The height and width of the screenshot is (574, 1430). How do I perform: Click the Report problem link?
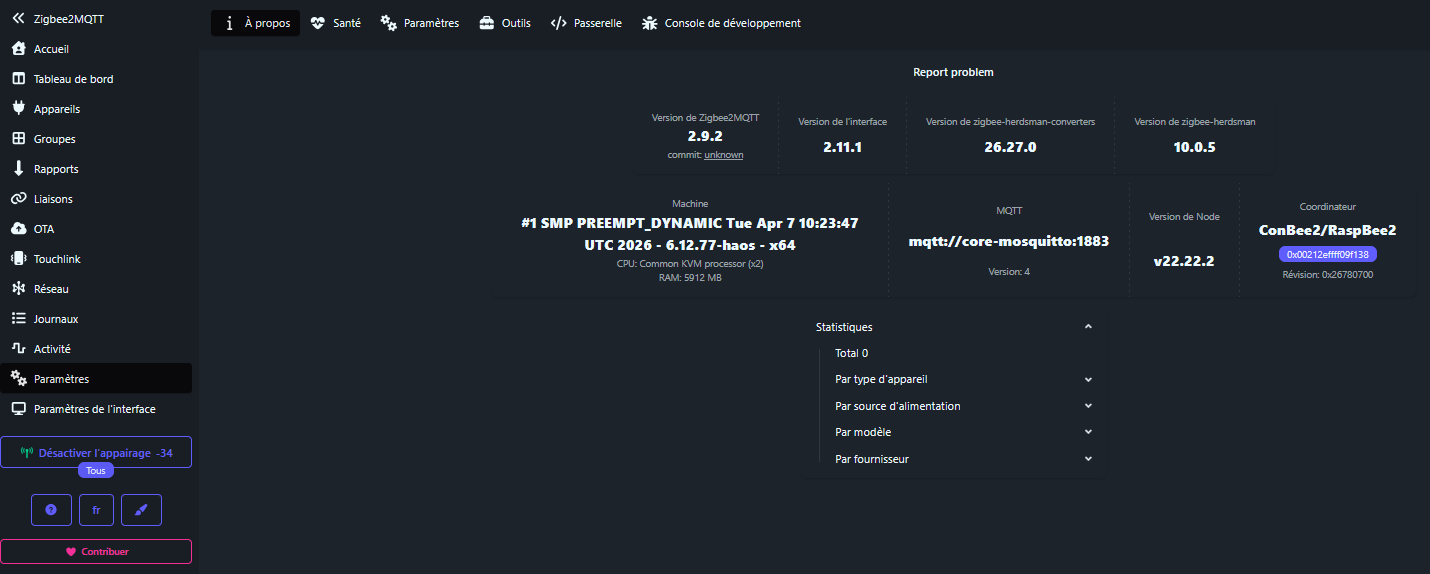(953, 72)
